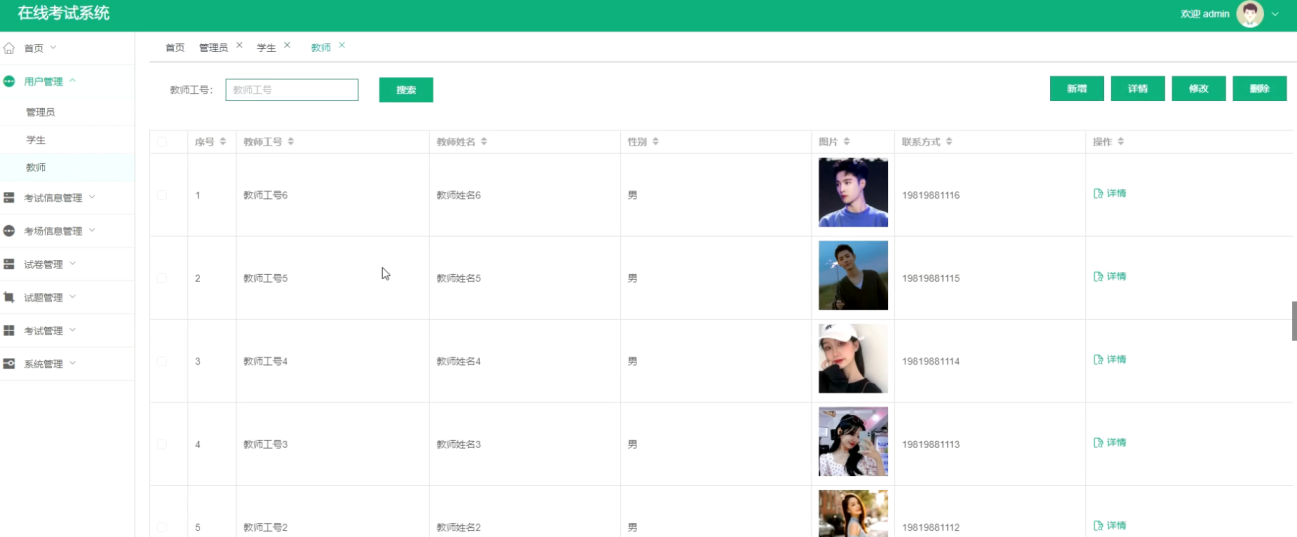Switch to the 学生 tab
Image resolution: width=1297 pixels, height=537 pixels.
tap(266, 48)
